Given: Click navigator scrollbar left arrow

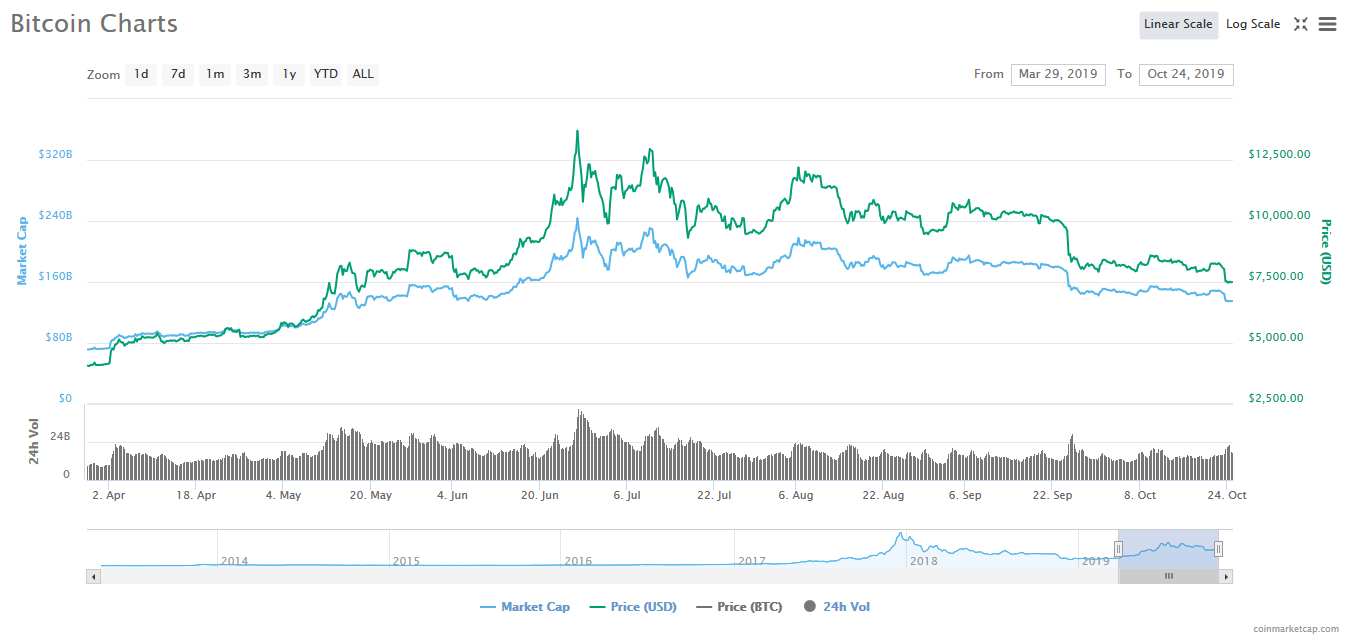Looking at the screenshot, I should pyautogui.click(x=94, y=576).
